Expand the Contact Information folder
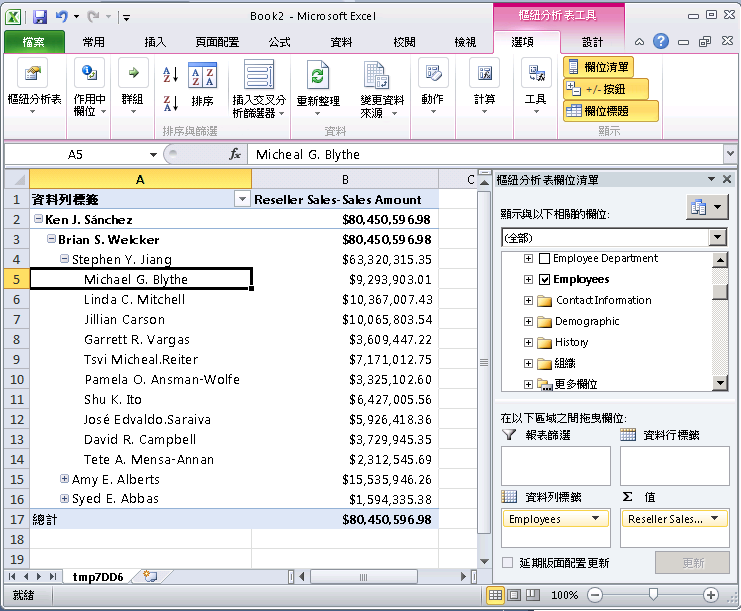The width and height of the screenshot is (741, 611). pyautogui.click(x=528, y=301)
